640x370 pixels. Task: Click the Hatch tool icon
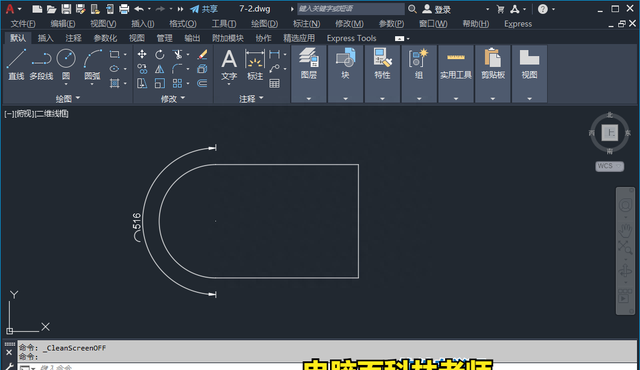114,84
